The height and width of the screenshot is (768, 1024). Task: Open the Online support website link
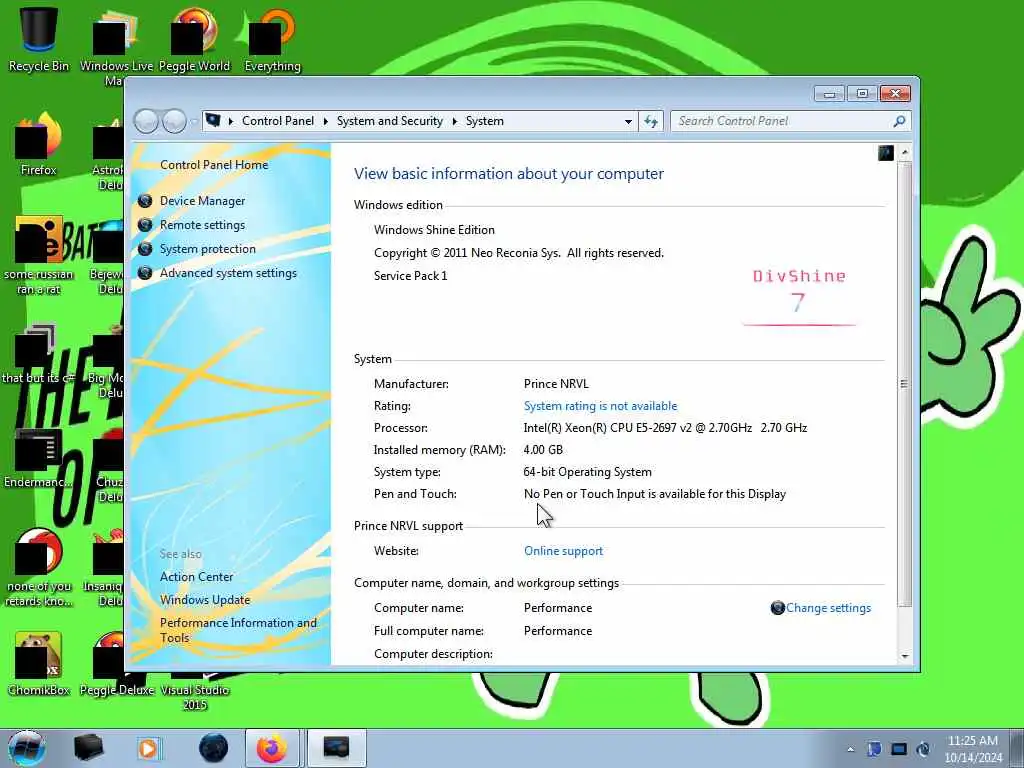563,551
